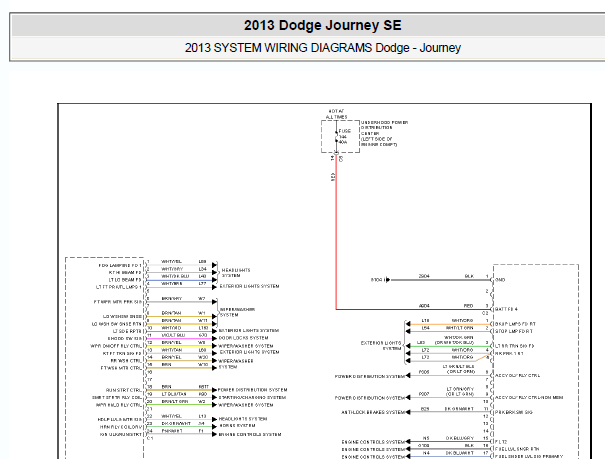
Task: Click the 'DK GRN/WHT' wire color label on right connector
Action: pyautogui.click(x=459, y=409)
